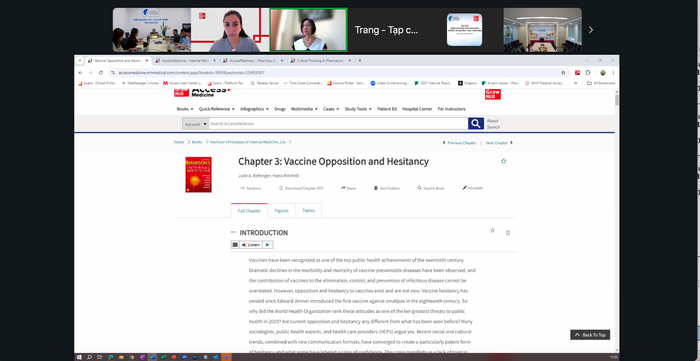Switch to AccessMedicine Internal Medicine browser tab
Image resolution: width=700 pixels, height=361 pixels.
tap(185, 60)
